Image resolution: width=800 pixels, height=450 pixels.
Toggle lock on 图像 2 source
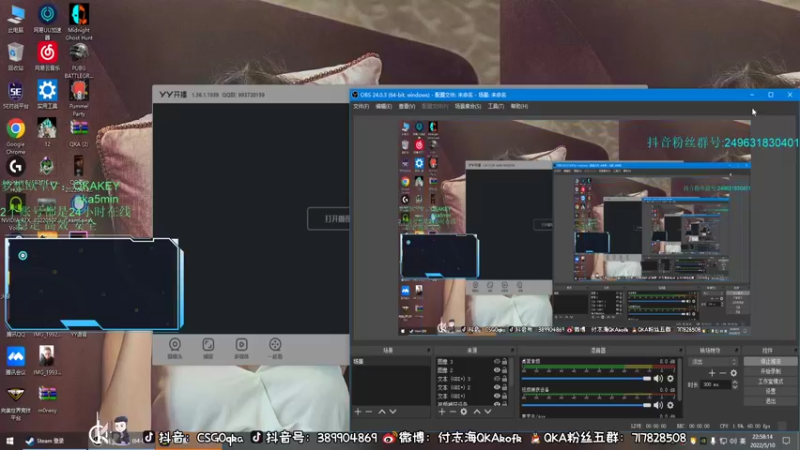(x=505, y=370)
